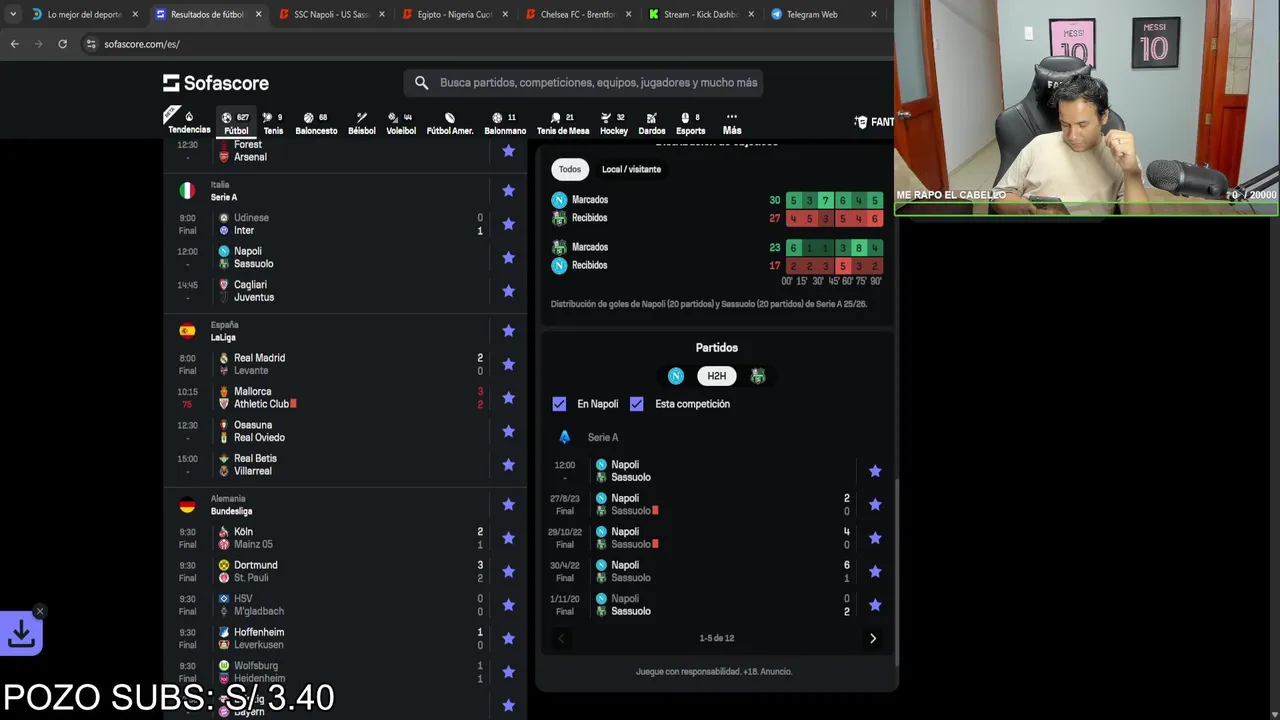The width and height of the screenshot is (1280, 720).
Task: Favorite the Köln vs Mainz 05 match
Action: (508, 538)
